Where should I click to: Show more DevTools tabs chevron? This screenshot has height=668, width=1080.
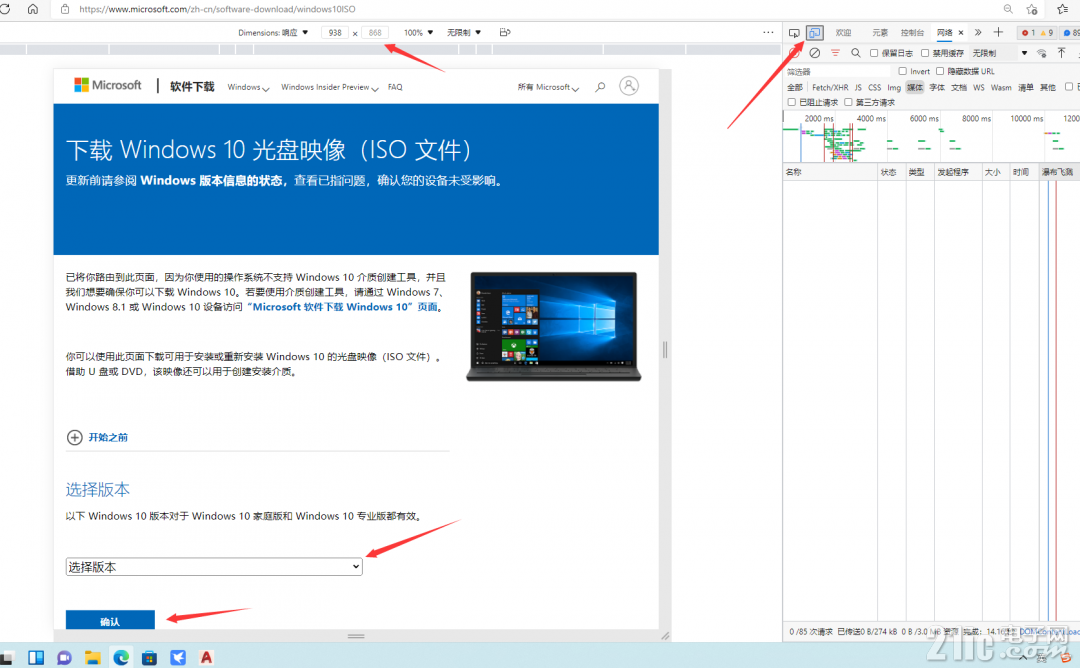978,32
